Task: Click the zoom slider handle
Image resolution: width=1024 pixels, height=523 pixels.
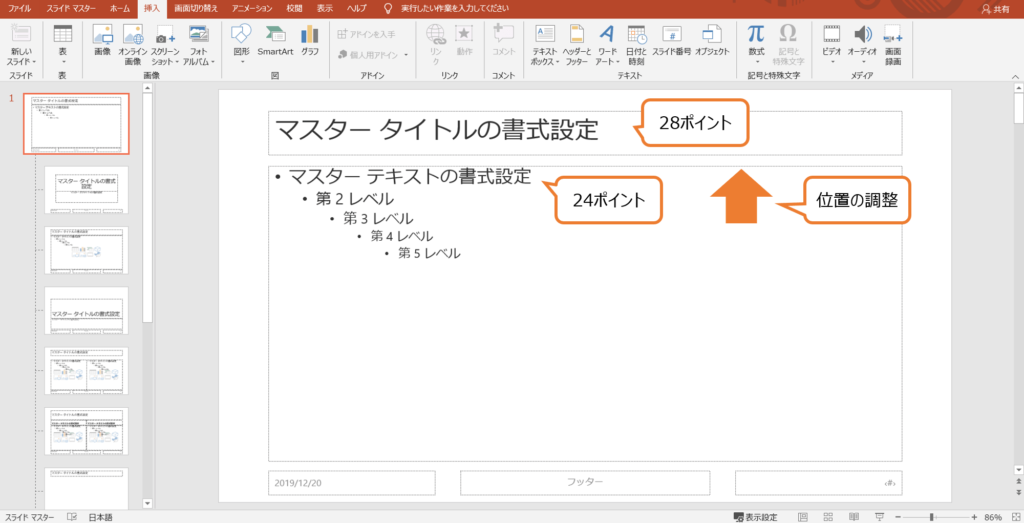Action: click(931, 516)
